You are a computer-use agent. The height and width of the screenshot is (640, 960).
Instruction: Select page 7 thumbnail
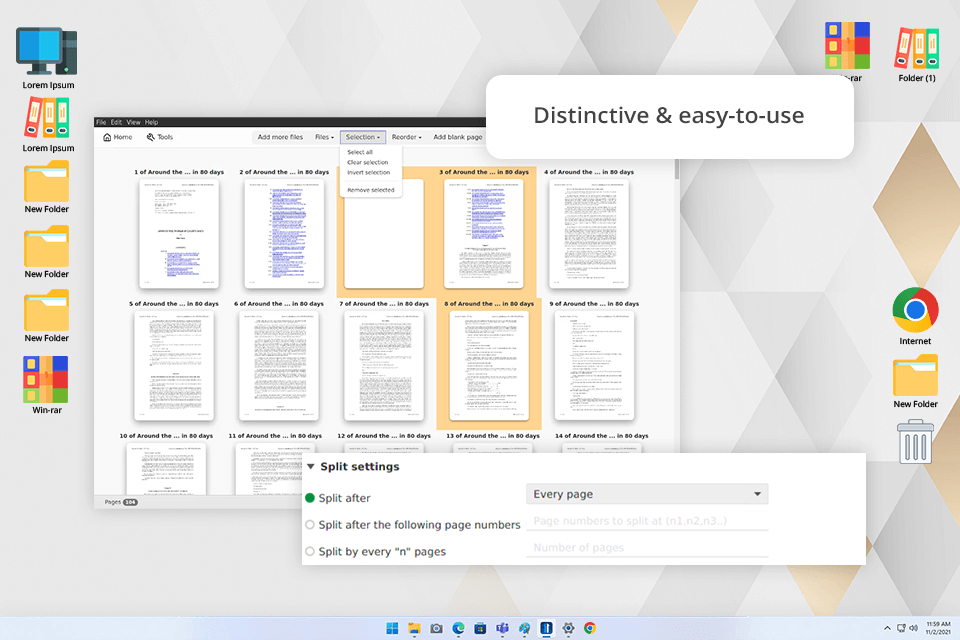pyautogui.click(x=384, y=366)
